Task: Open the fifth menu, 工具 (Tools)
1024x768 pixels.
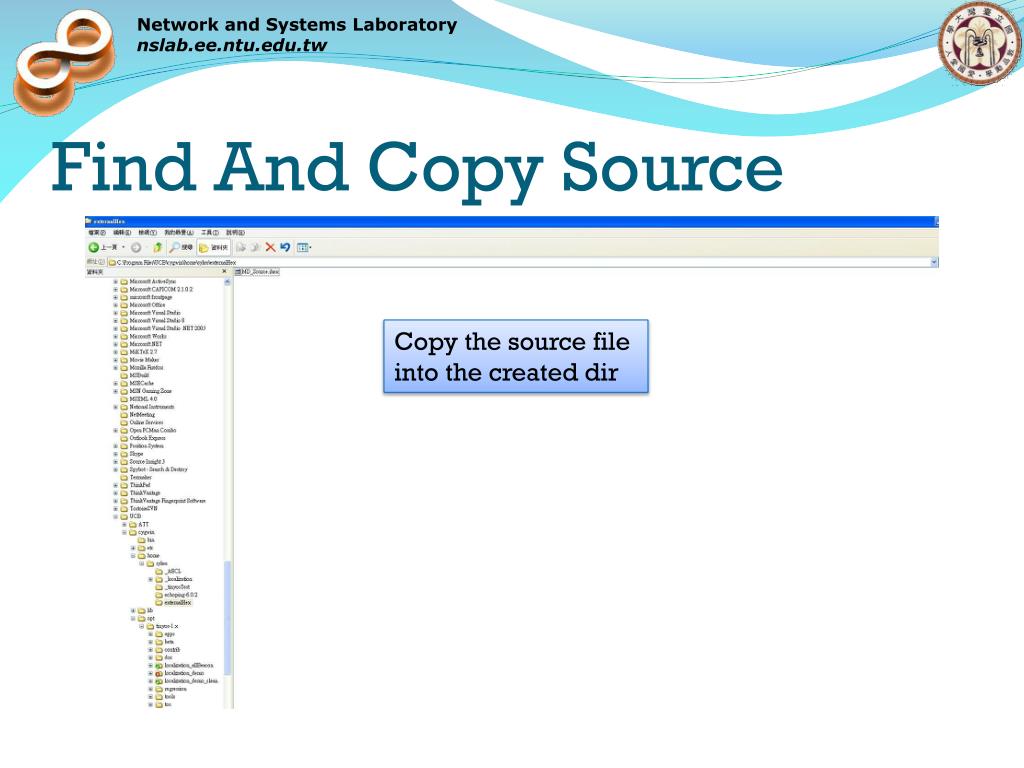Action: click(x=210, y=232)
